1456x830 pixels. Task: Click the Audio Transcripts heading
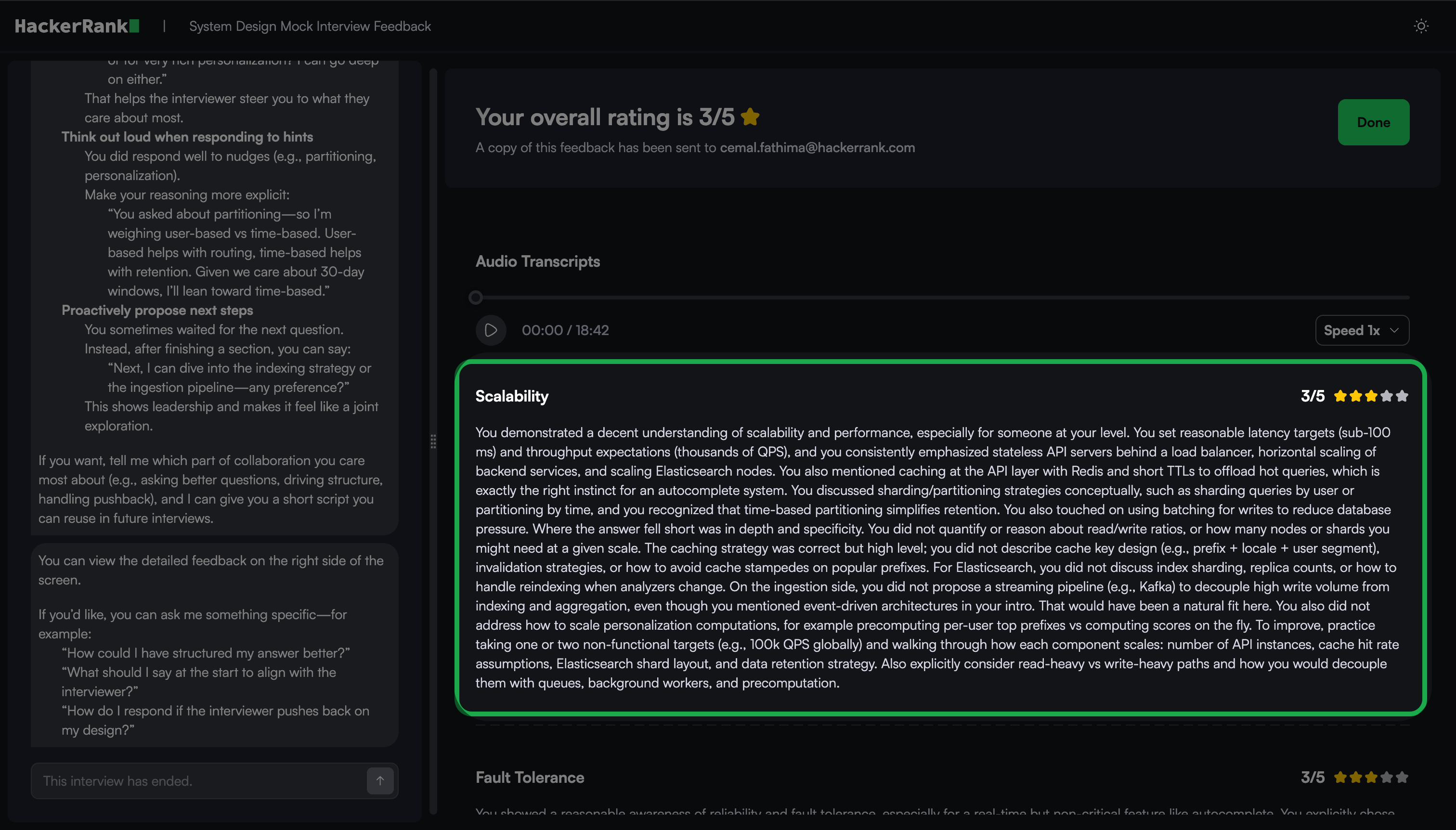point(537,261)
